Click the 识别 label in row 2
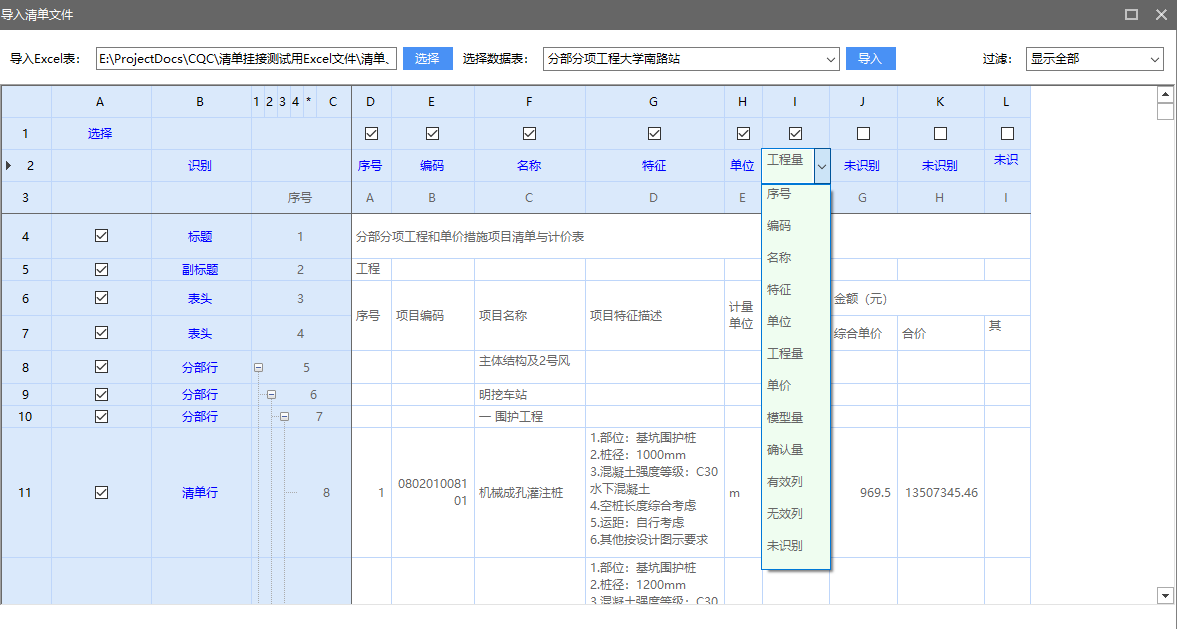The width and height of the screenshot is (1177, 629). tap(200, 166)
